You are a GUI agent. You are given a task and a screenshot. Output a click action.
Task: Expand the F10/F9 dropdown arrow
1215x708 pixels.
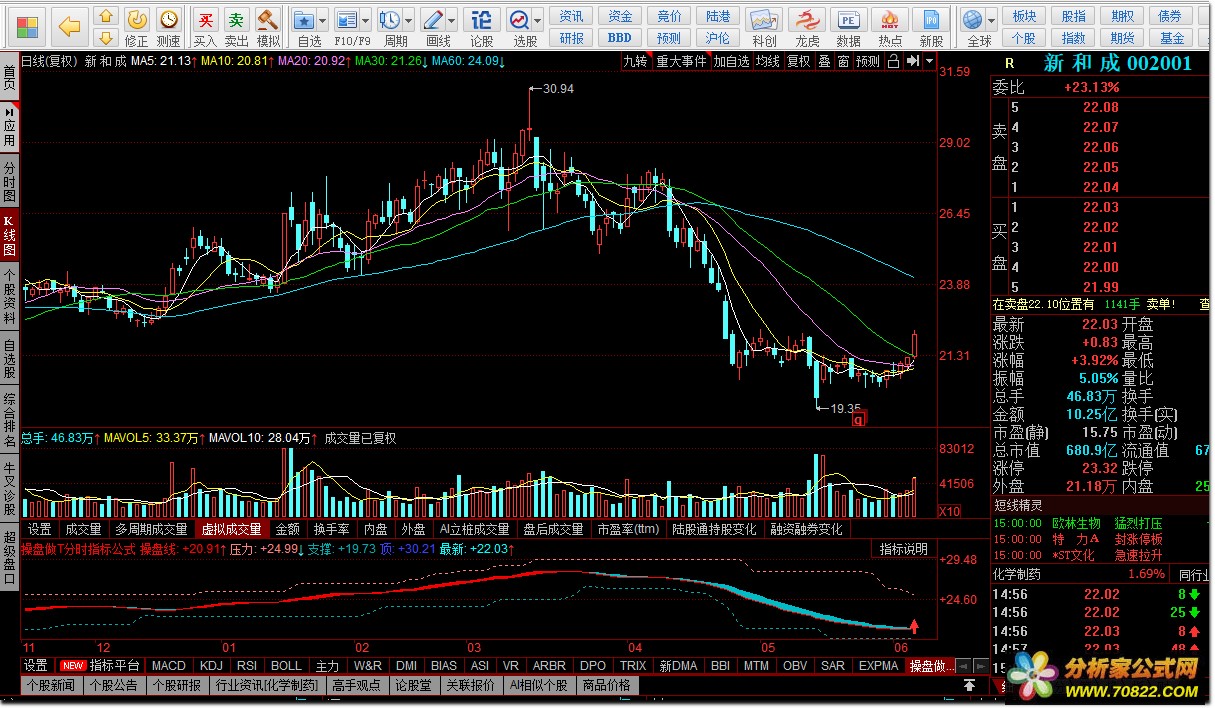click(x=365, y=20)
